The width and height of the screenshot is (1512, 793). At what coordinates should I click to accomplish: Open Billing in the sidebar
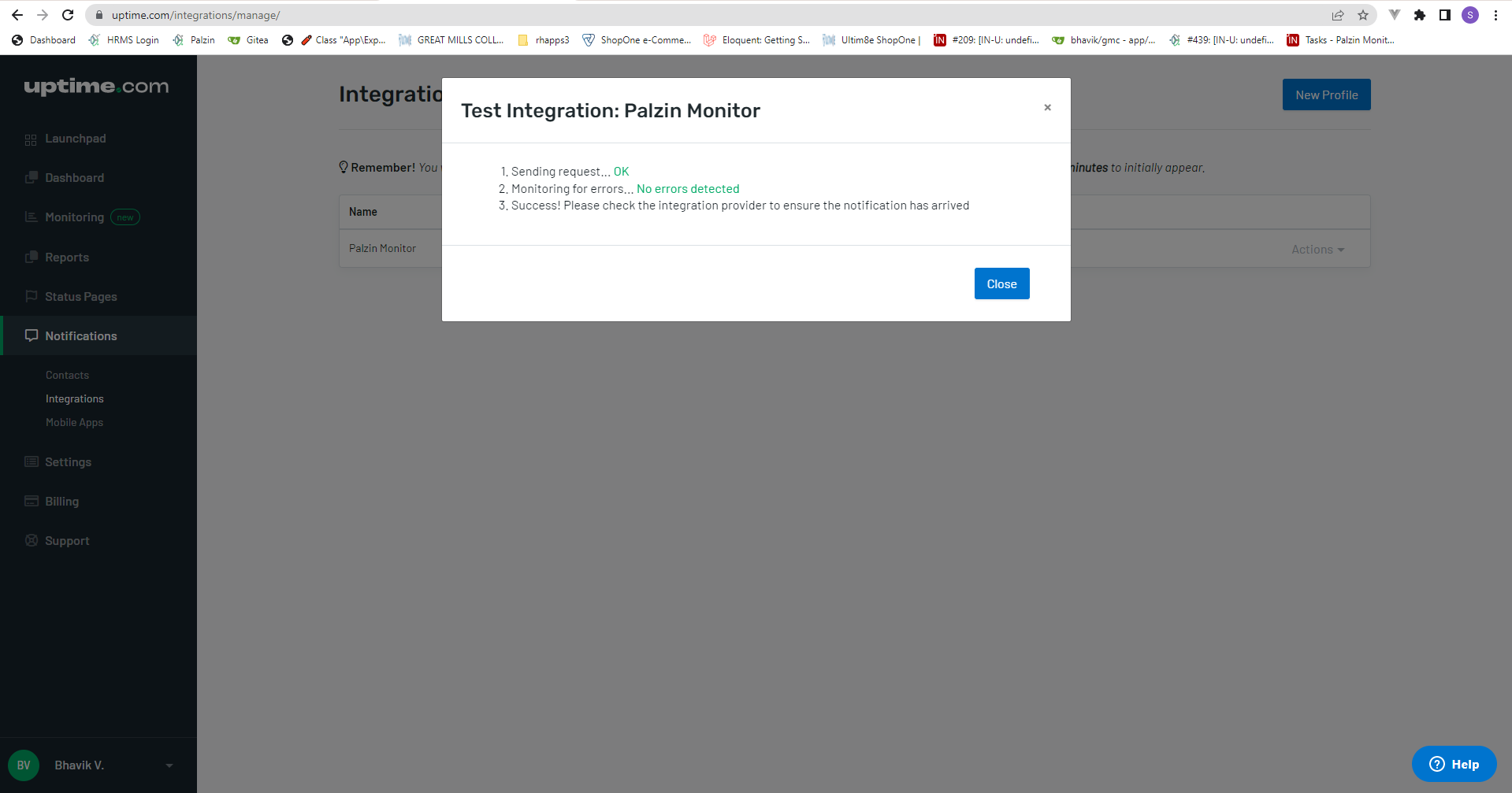61,502
